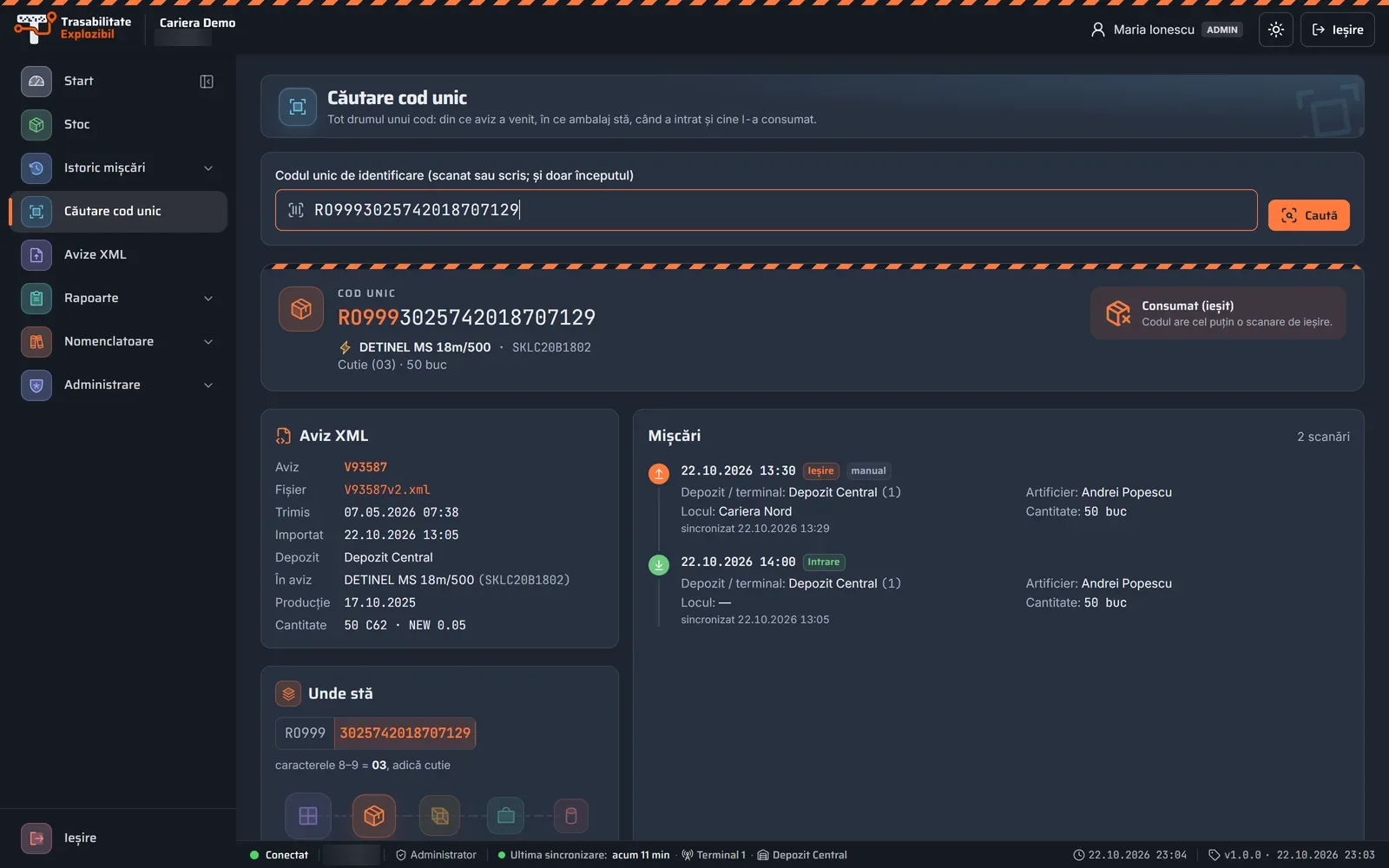Select the highlighted box icon in Unde stă
Screen dimensions: 1389x868
(x=374, y=816)
